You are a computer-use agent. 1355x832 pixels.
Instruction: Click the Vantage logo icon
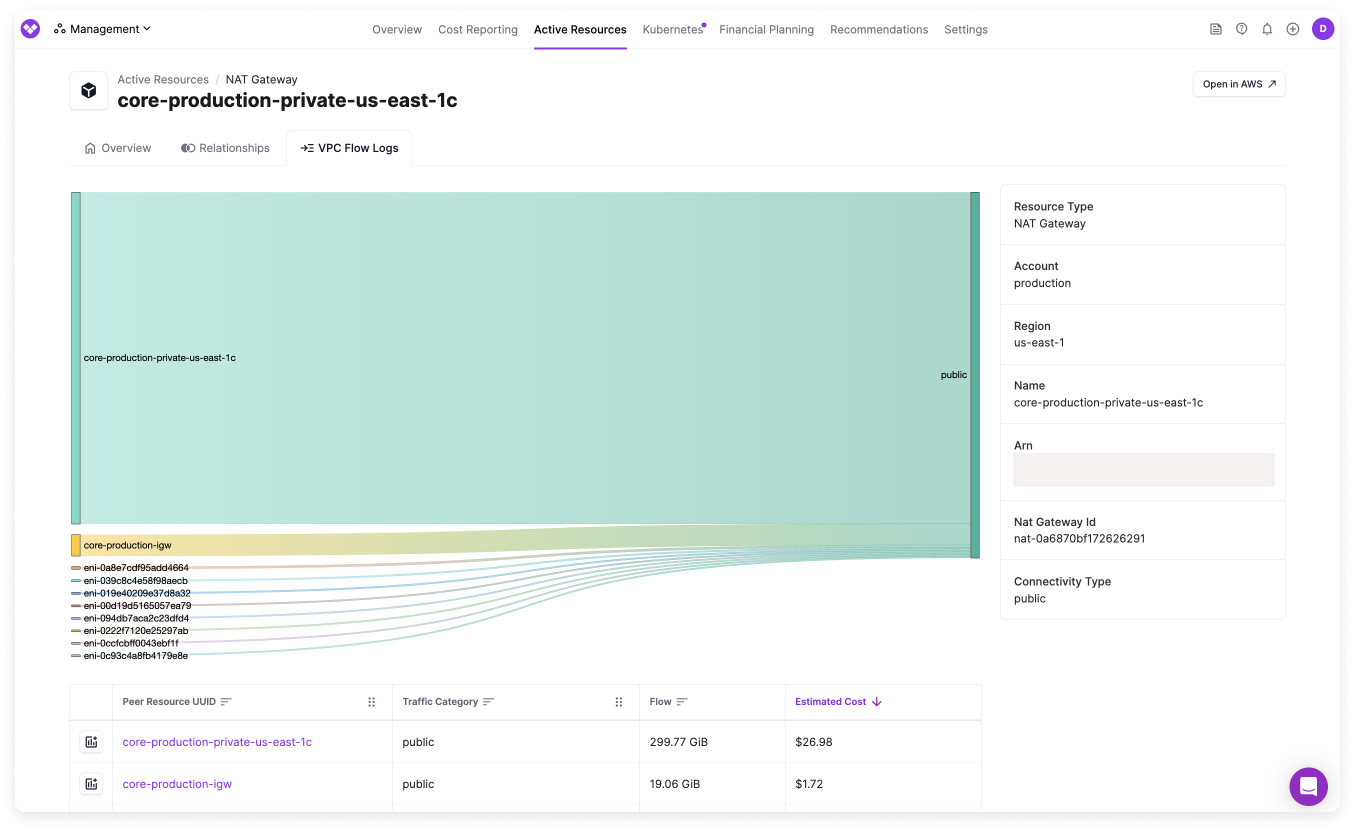point(30,29)
